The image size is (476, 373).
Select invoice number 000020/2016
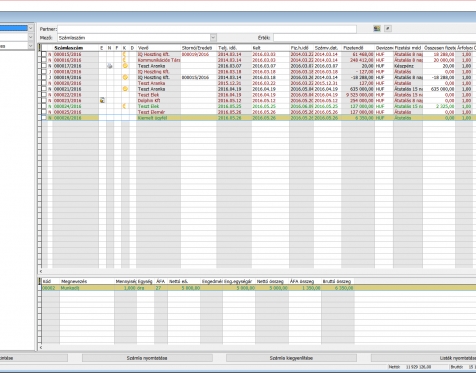[68, 83]
